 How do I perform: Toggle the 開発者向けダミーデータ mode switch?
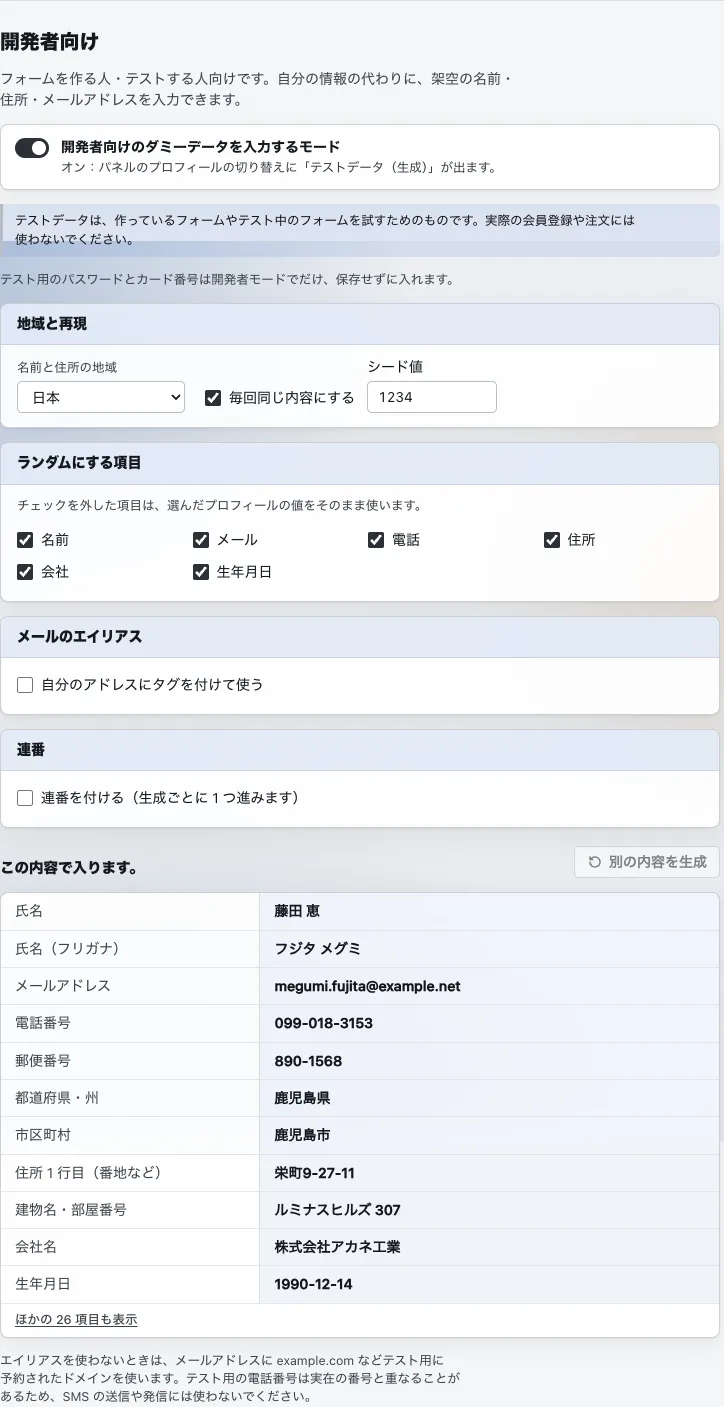[x=32, y=148]
